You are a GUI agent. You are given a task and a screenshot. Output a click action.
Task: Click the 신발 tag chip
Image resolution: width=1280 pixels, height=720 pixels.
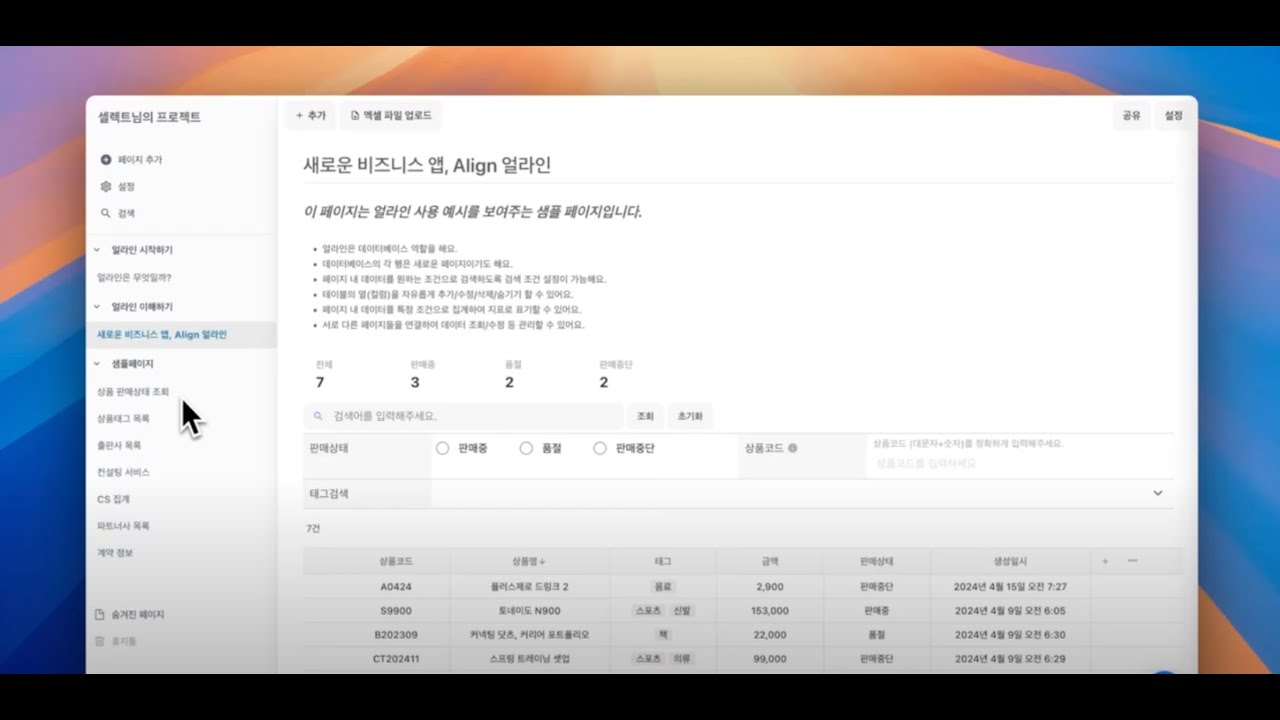(x=681, y=611)
